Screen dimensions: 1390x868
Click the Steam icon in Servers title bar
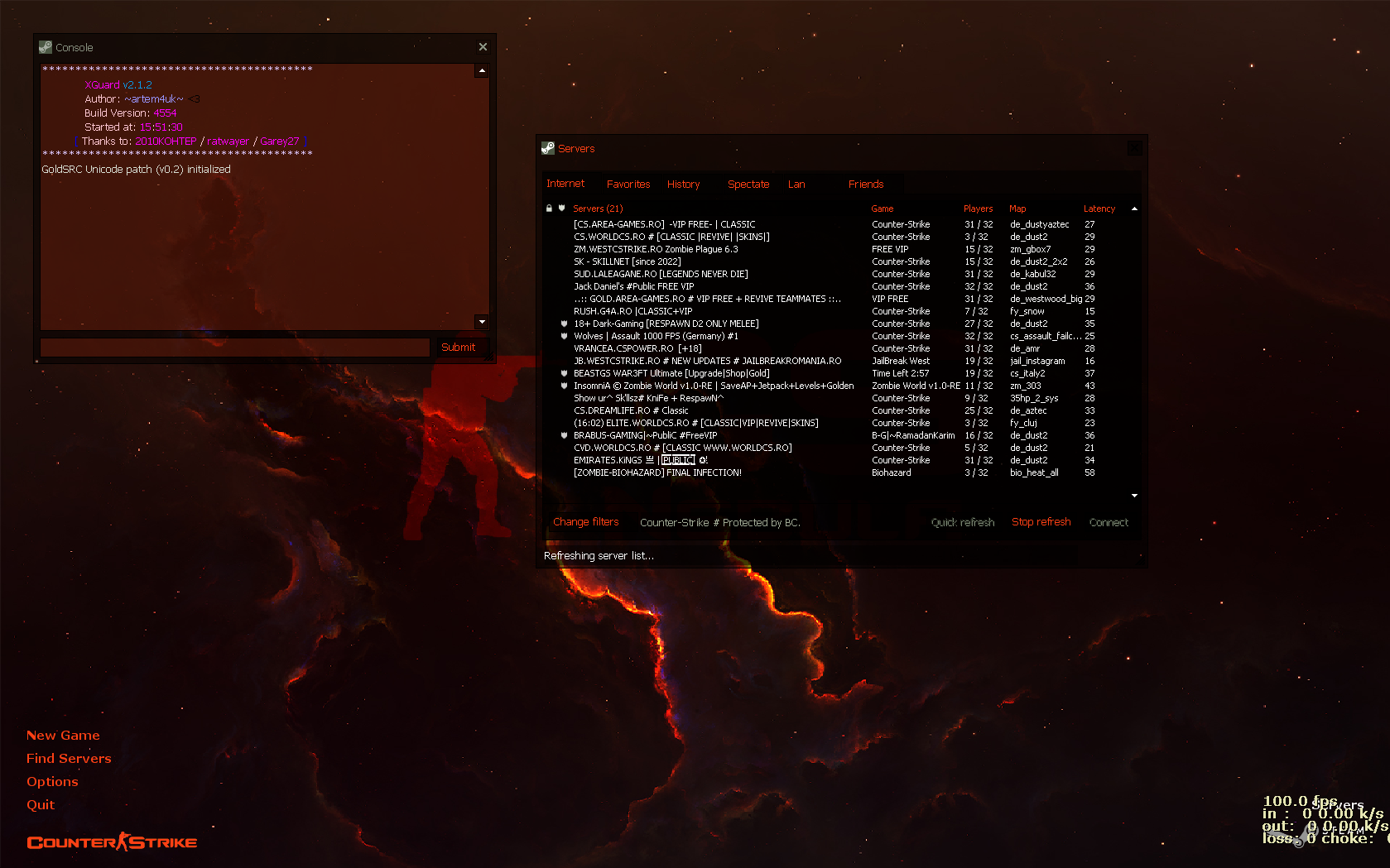(548, 148)
